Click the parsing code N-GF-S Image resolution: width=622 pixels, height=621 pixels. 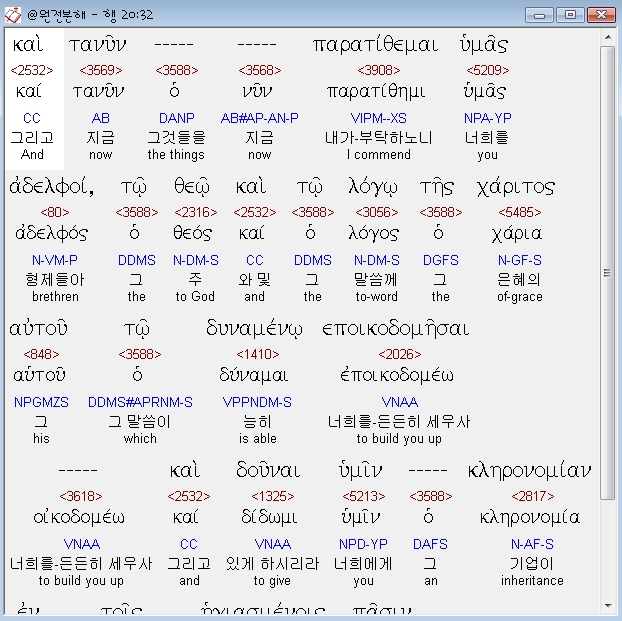520,260
